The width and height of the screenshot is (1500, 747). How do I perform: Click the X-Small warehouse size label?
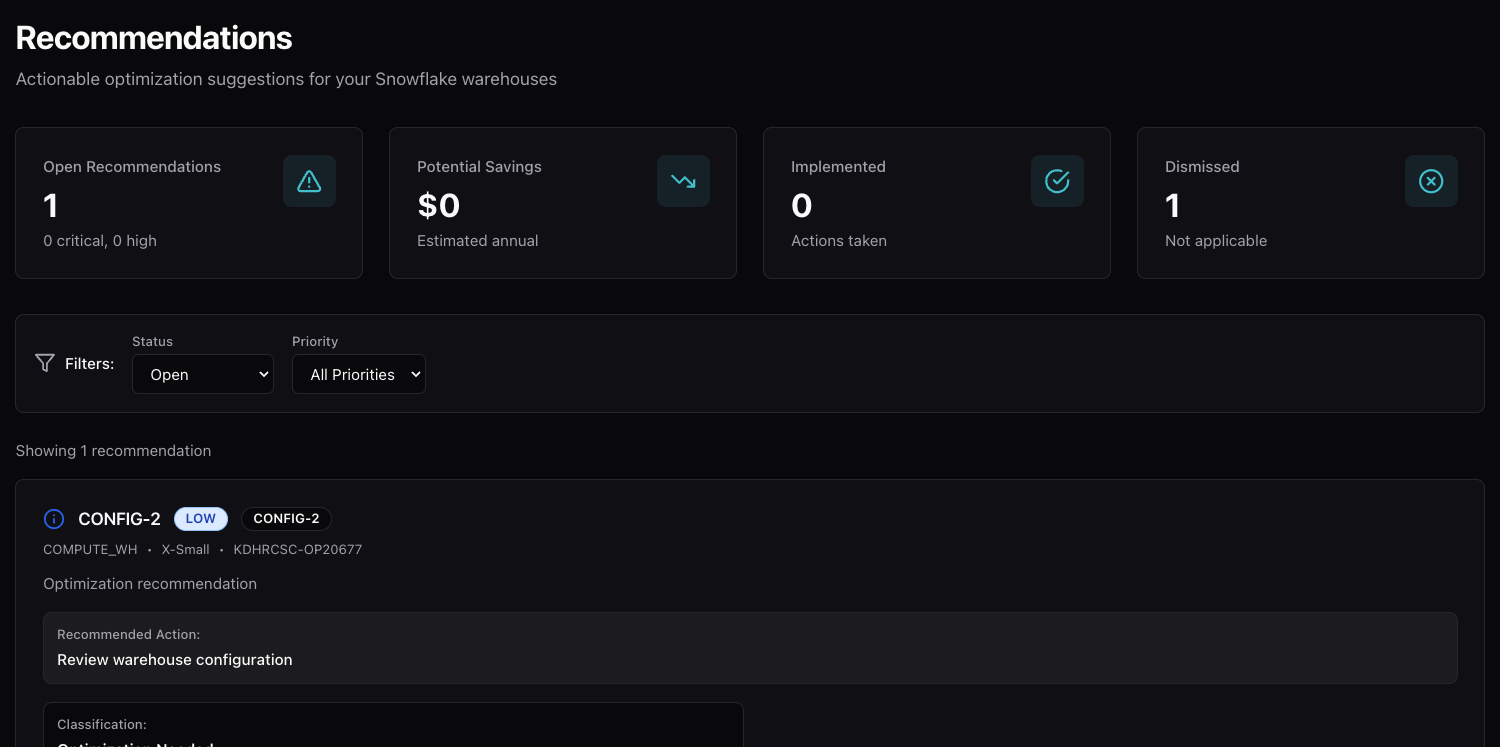pos(186,550)
